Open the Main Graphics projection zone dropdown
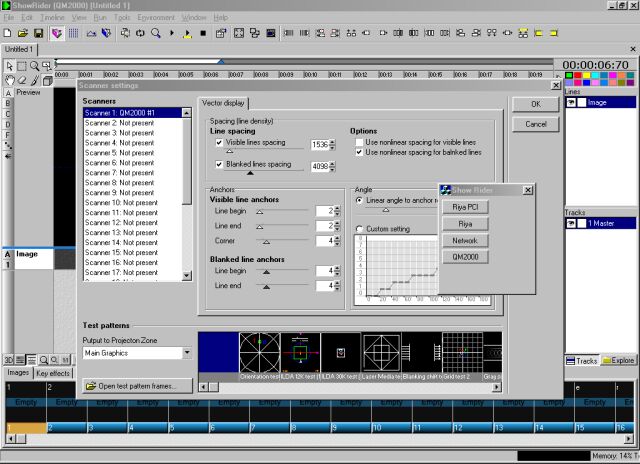The width and height of the screenshot is (640, 464). click(186, 353)
